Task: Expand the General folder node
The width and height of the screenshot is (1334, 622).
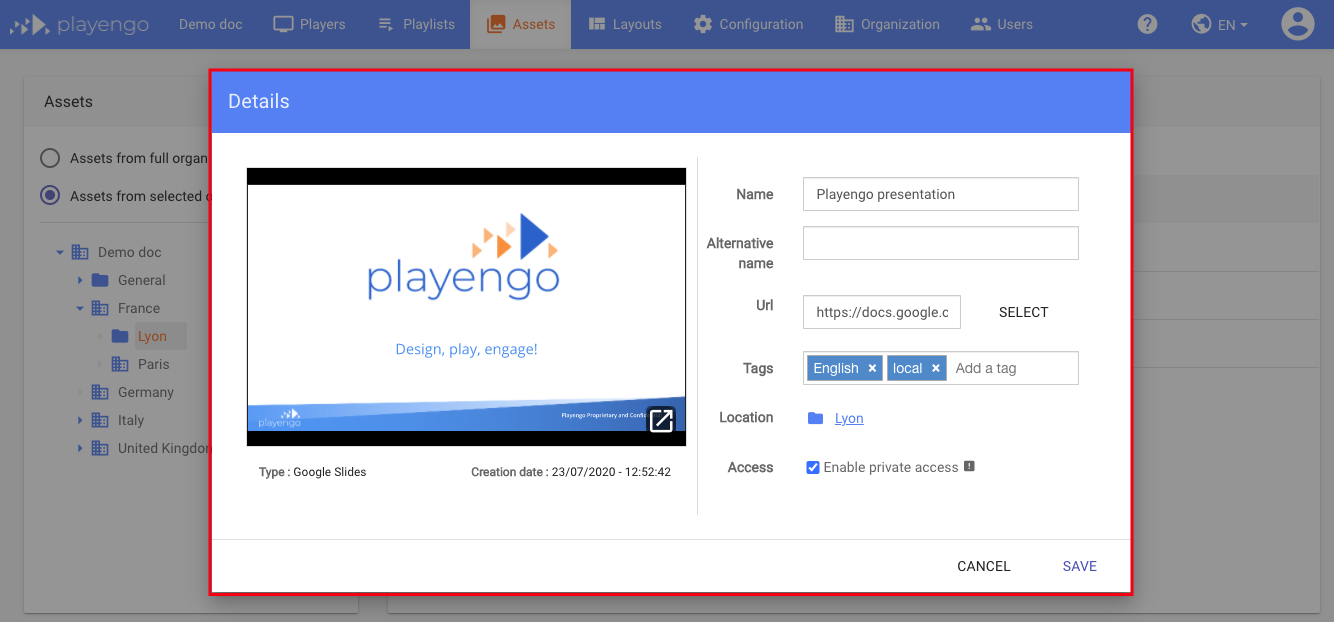Action: (80, 280)
